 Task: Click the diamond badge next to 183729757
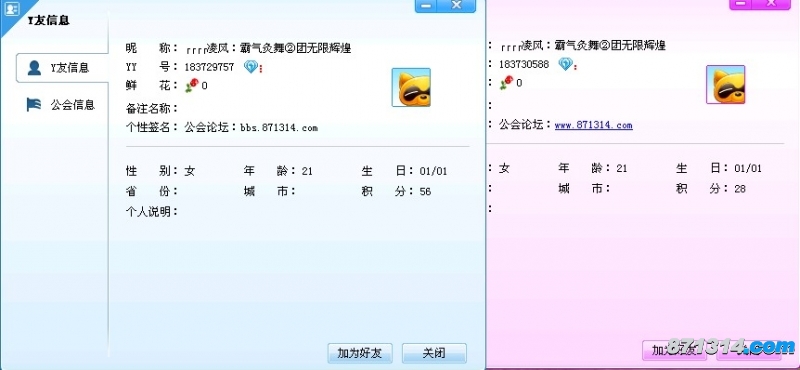251,66
